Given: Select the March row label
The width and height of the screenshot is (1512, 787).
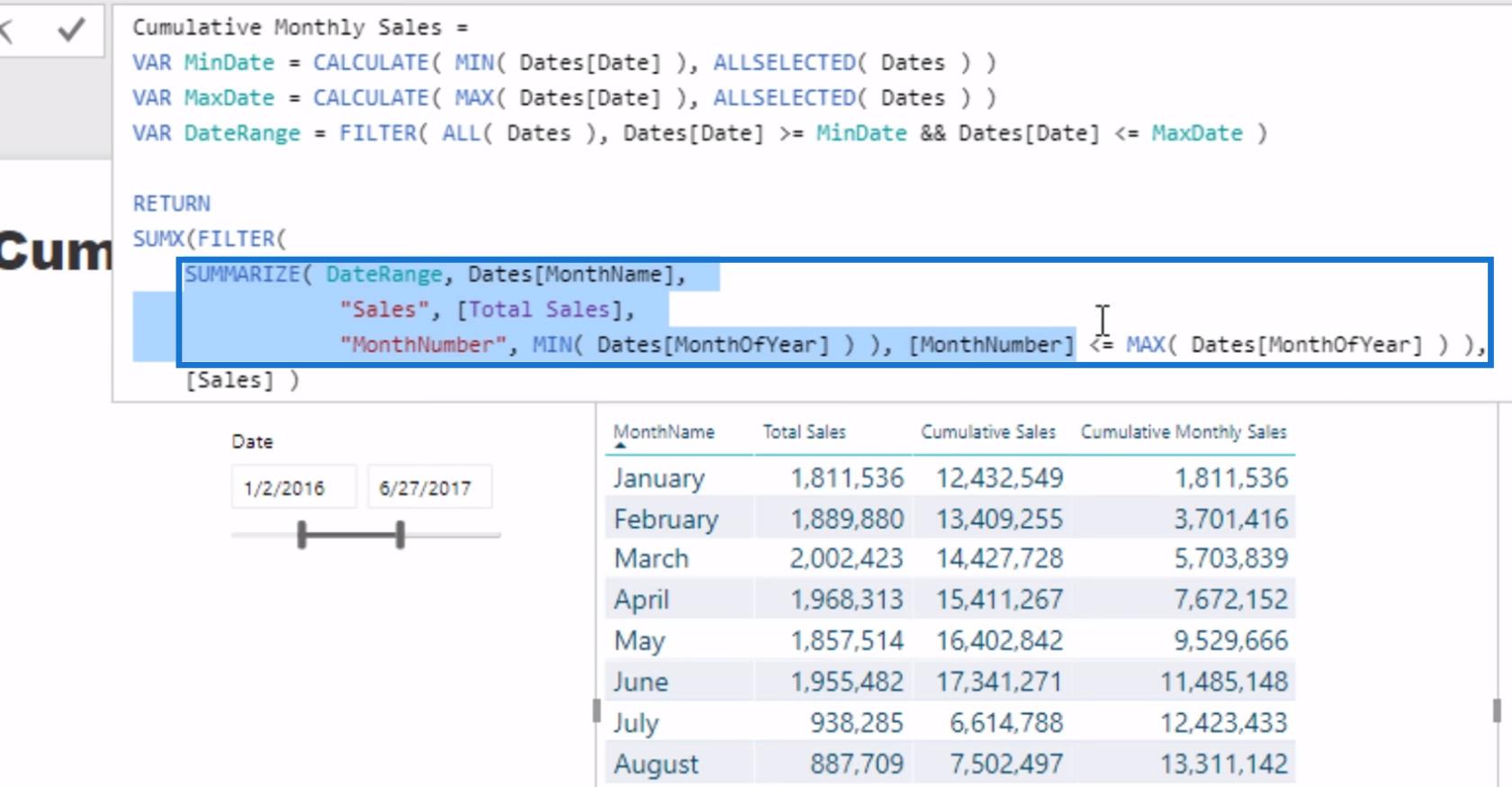Looking at the screenshot, I should 652,559.
